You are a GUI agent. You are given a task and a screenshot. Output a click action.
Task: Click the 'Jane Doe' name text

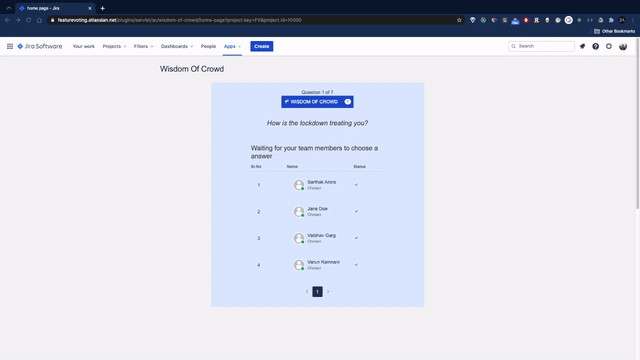tap(317, 209)
